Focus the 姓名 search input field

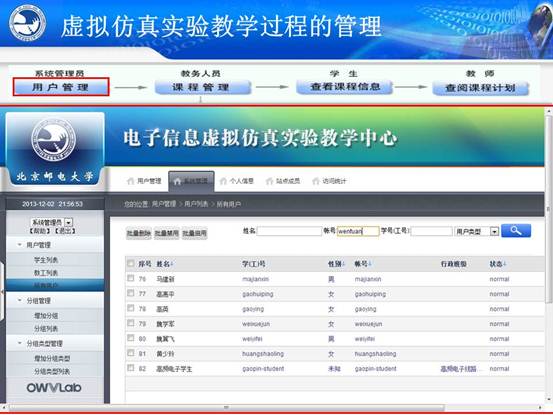point(289,231)
